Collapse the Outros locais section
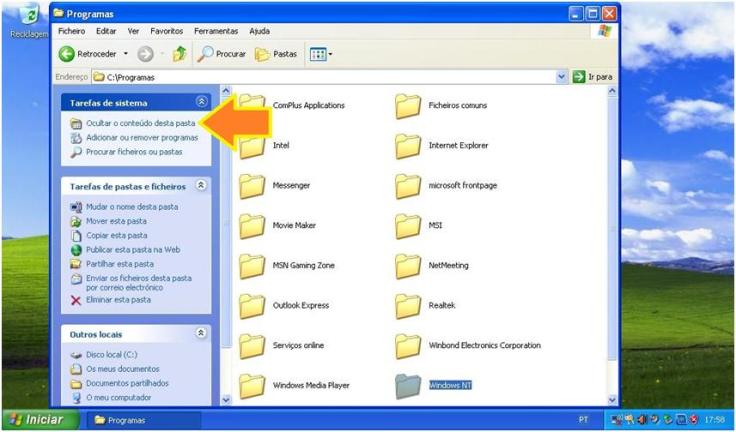Screen dimensions: 736x432 pos(202,334)
